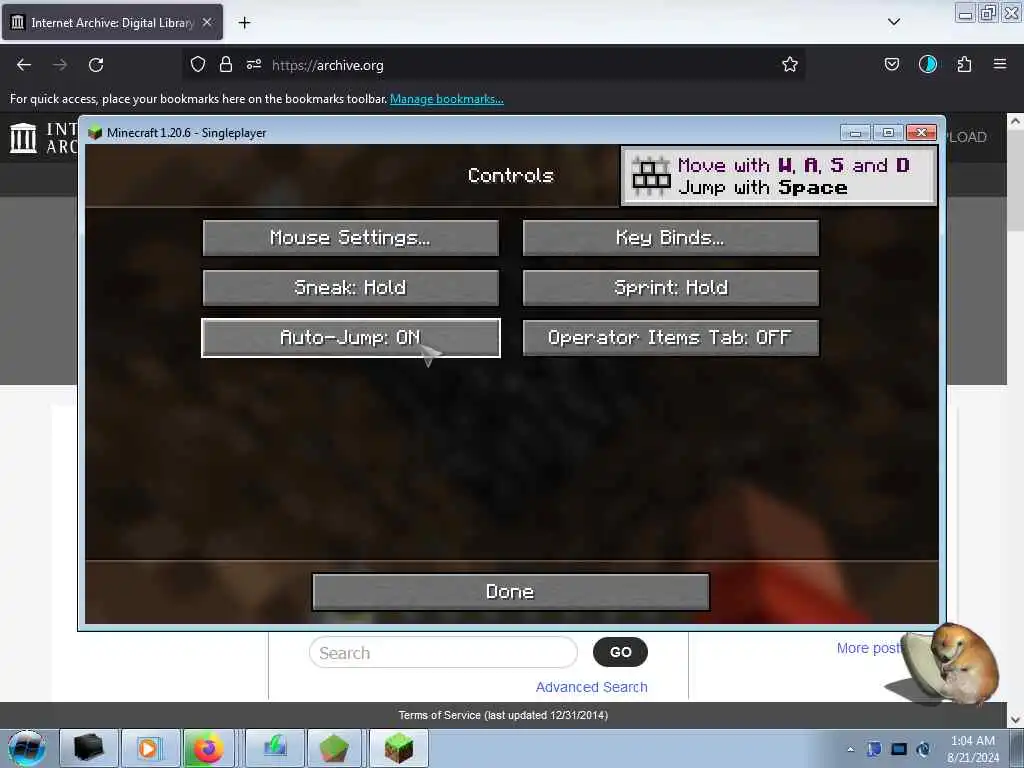
Task: Minimize the Minecraft window
Action: pos(856,133)
